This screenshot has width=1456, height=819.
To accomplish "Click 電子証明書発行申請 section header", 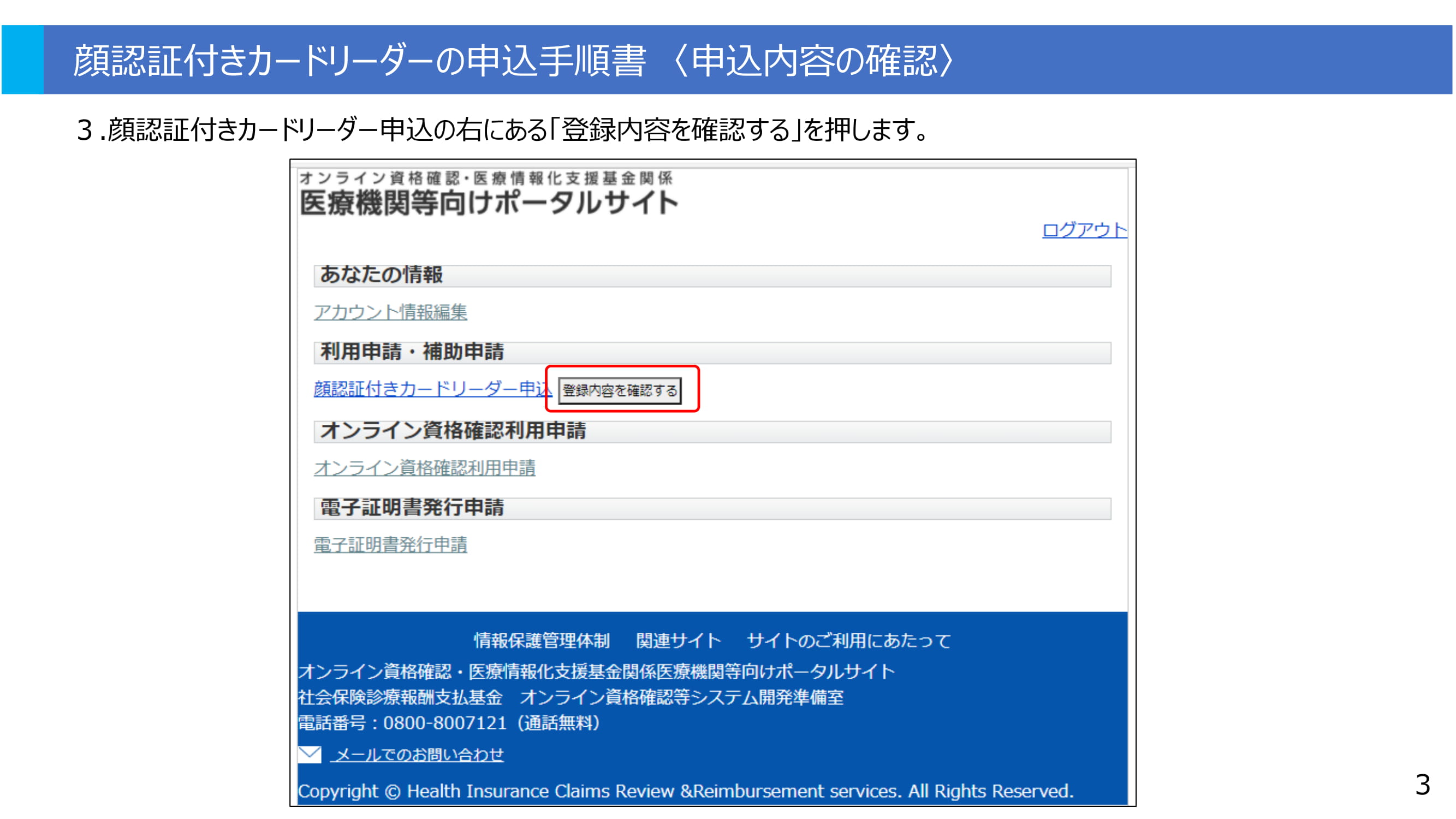I will point(712,509).
